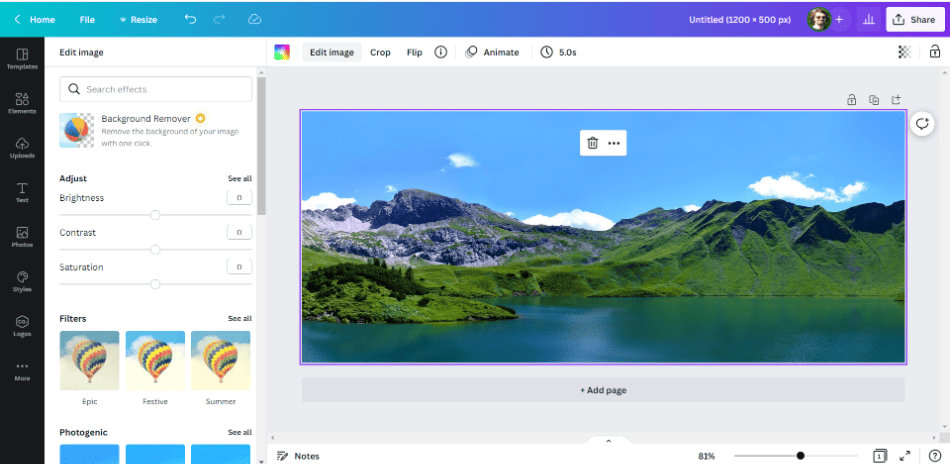Click the Share button
Screen dimensions: 950x464
(x=915, y=19)
